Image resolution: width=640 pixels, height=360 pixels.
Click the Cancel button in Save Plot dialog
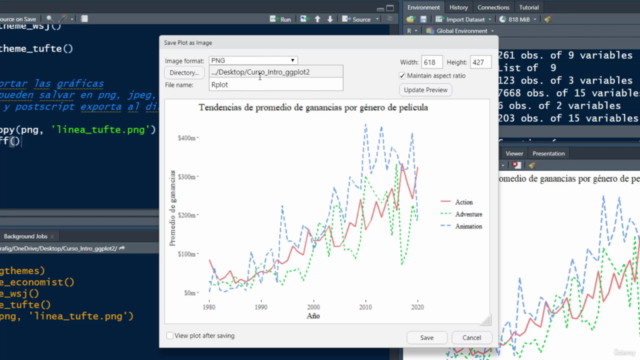pyautogui.click(x=471, y=338)
